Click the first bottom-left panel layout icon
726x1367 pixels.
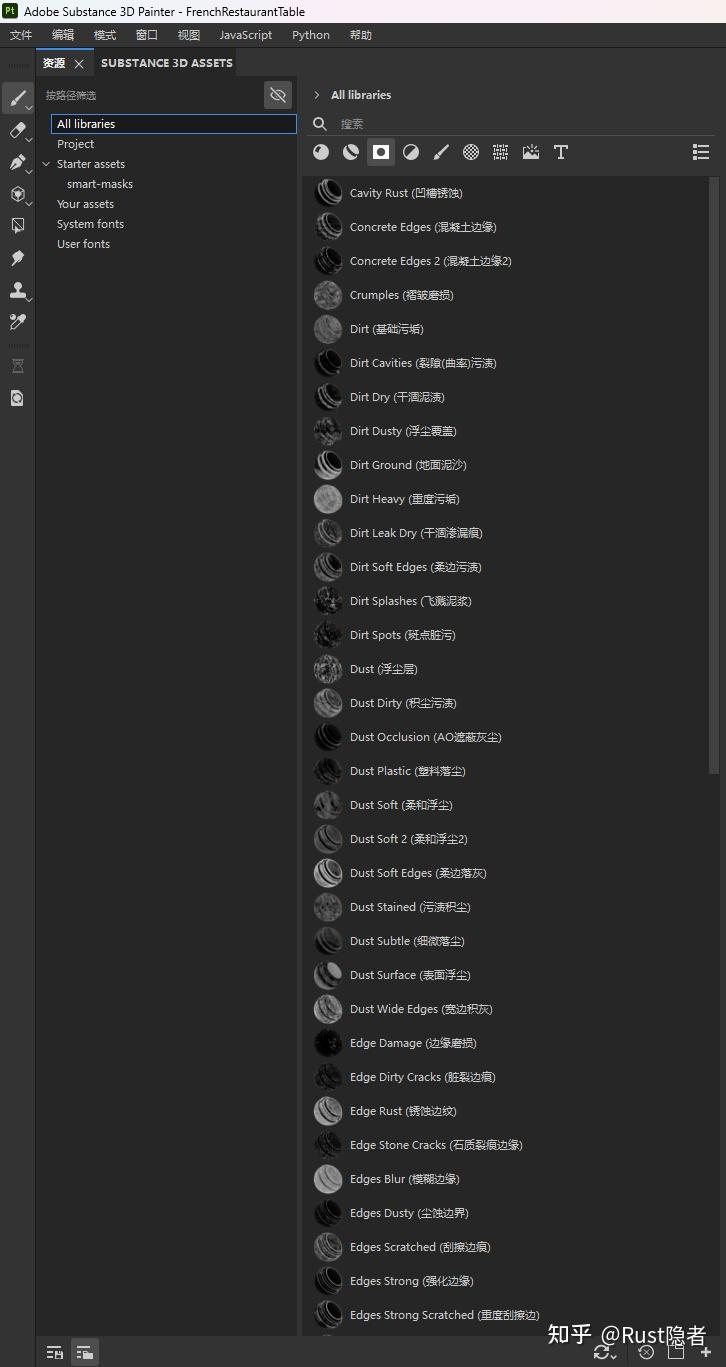55,1352
